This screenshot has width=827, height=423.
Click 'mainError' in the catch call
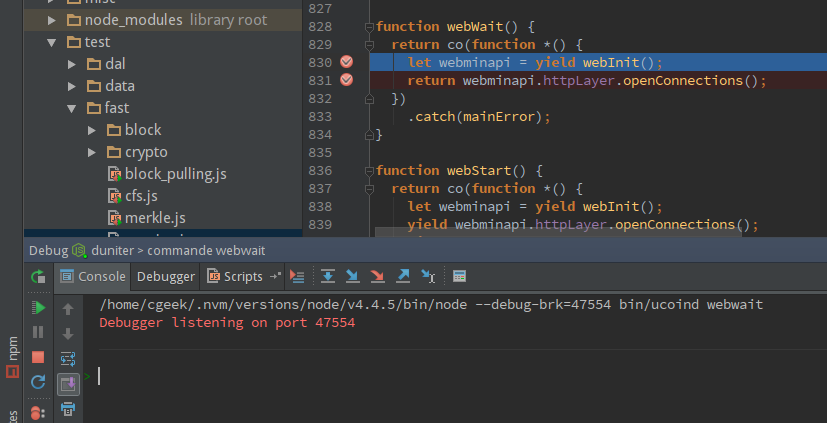click(499, 117)
